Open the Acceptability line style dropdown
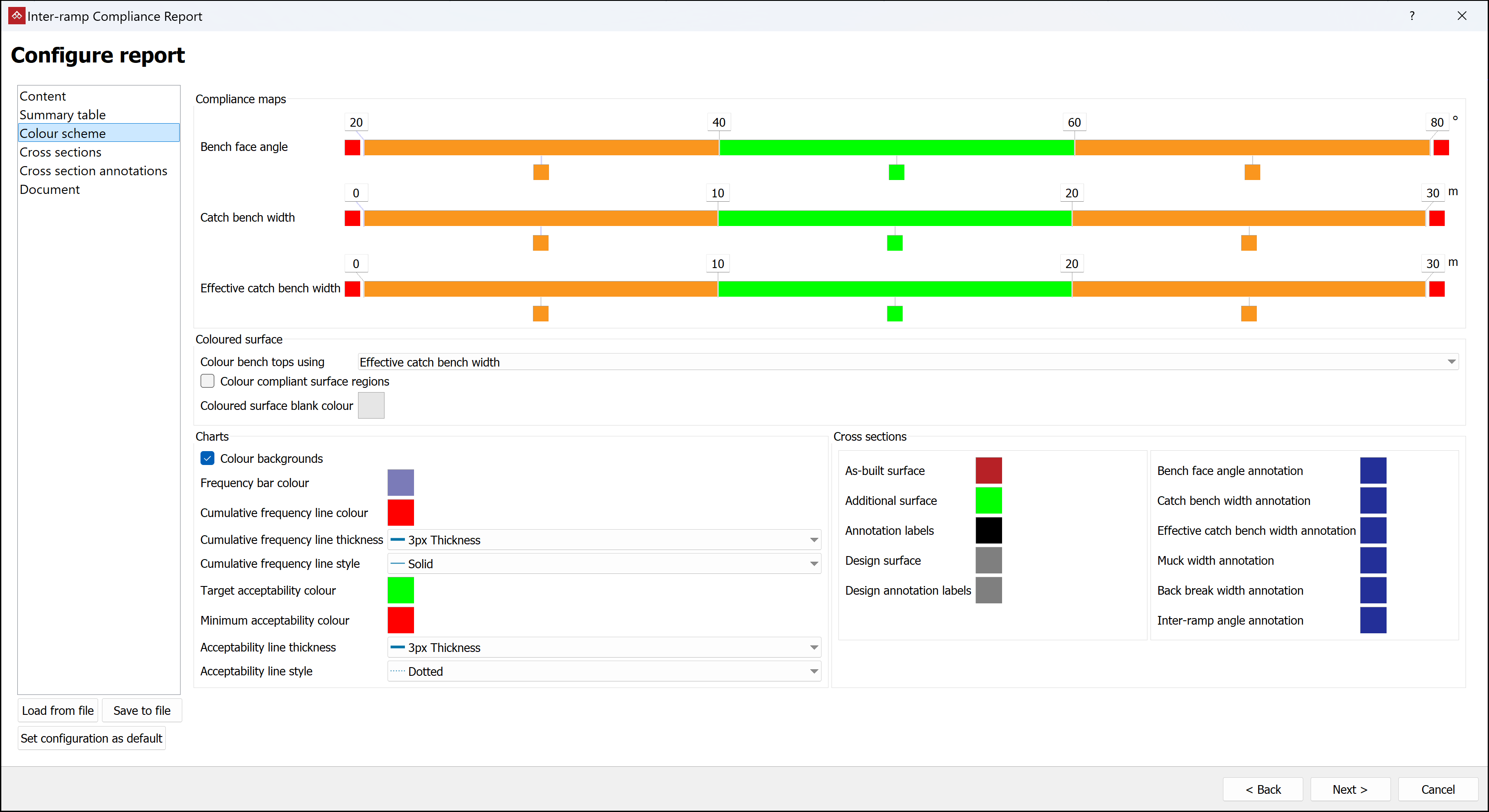Screen dimensions: 1489x812 coord(604,671)
